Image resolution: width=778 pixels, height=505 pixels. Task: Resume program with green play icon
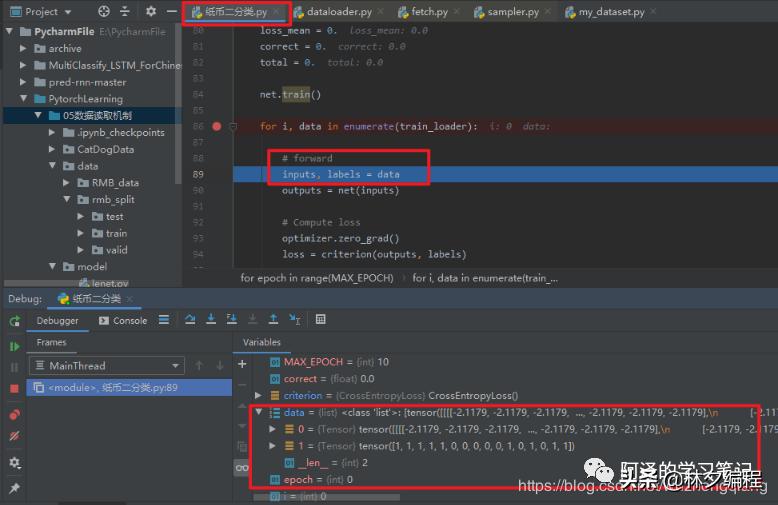click(x=14, y=346)
